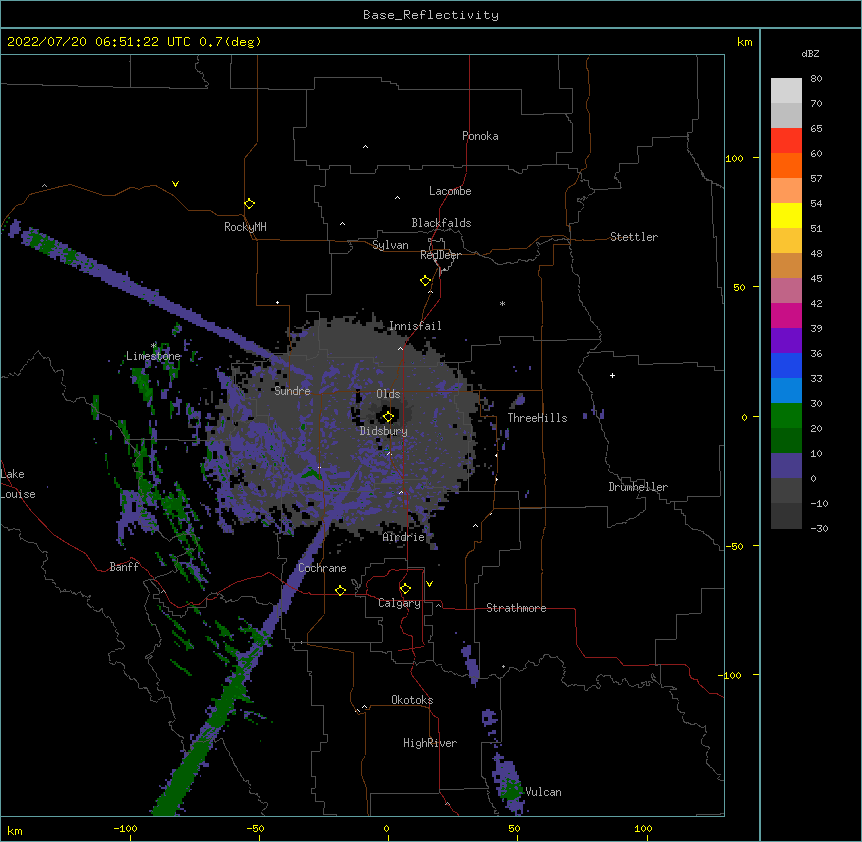
Task: Select the Didsbury label
Action: coord(384,431)
